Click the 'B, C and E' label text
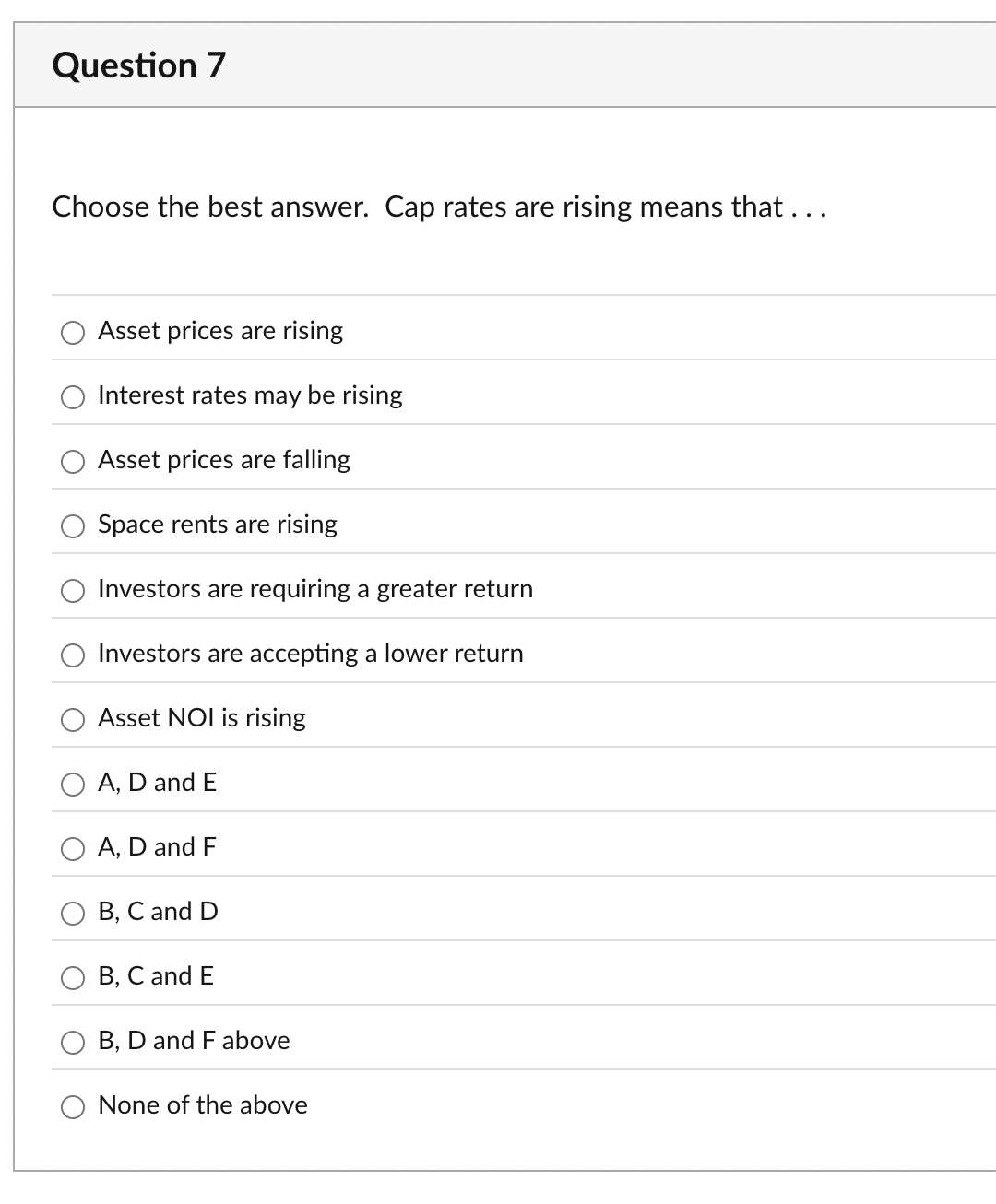Viewport: 996px width, 1204px height. click(156, 975)
